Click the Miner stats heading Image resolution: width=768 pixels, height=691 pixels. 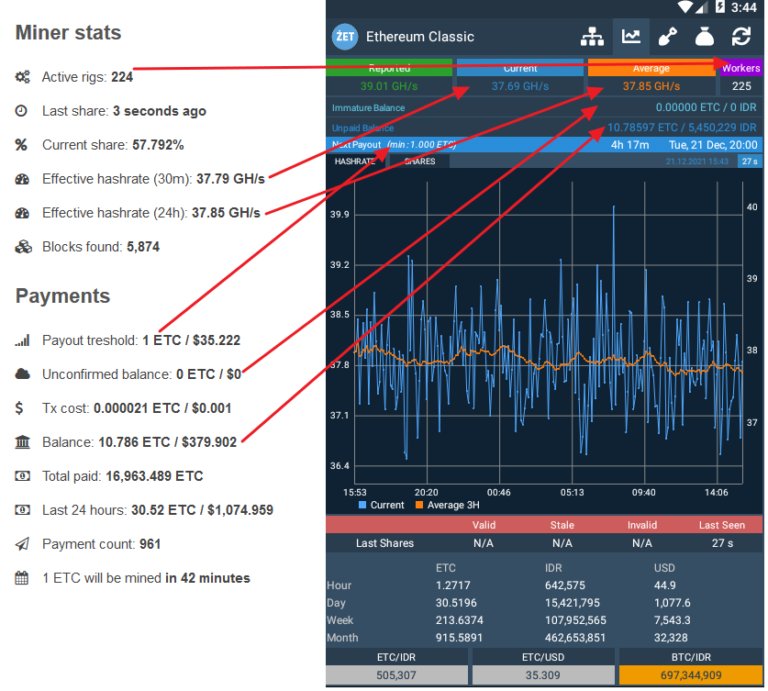(68, 33)
